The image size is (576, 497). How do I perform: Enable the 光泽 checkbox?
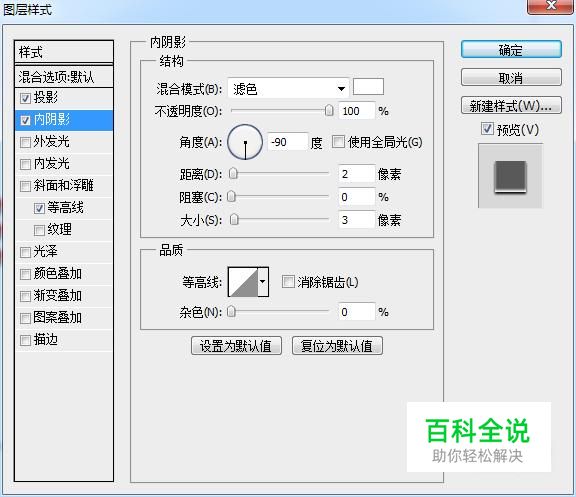[x=25, y=252]
